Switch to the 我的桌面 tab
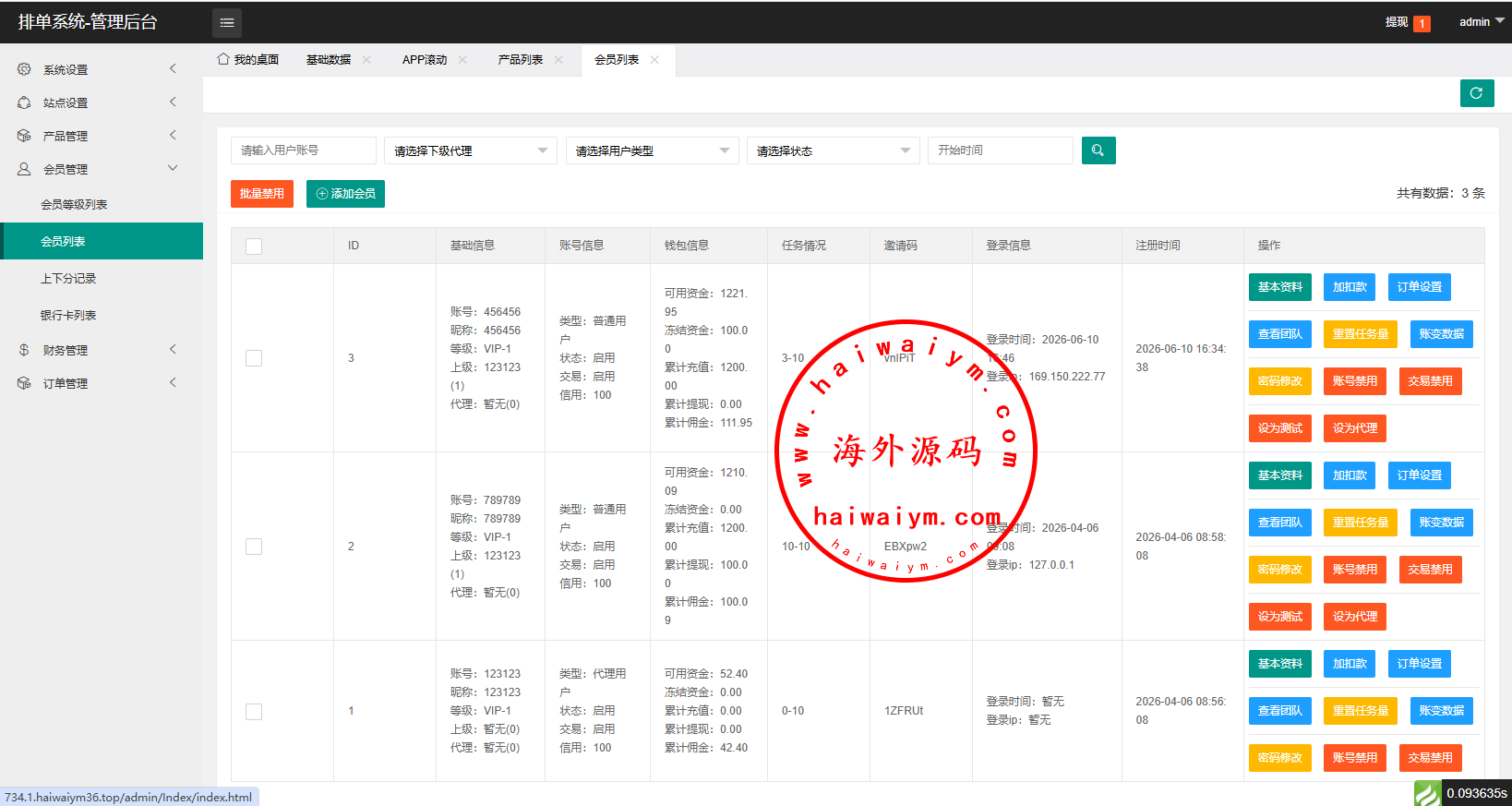 (x=248, y=60)
